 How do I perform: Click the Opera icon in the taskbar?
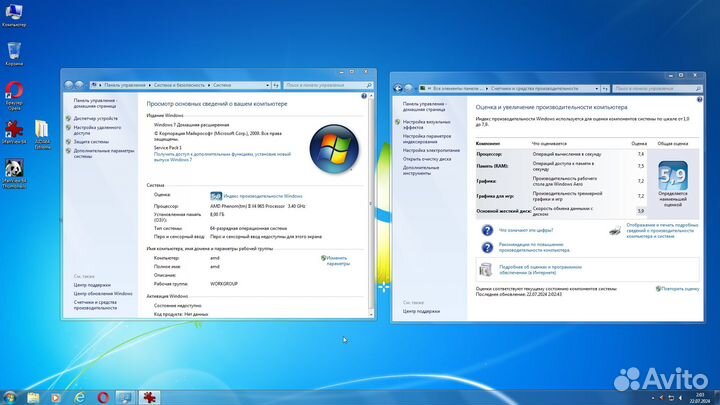[103, 397]
